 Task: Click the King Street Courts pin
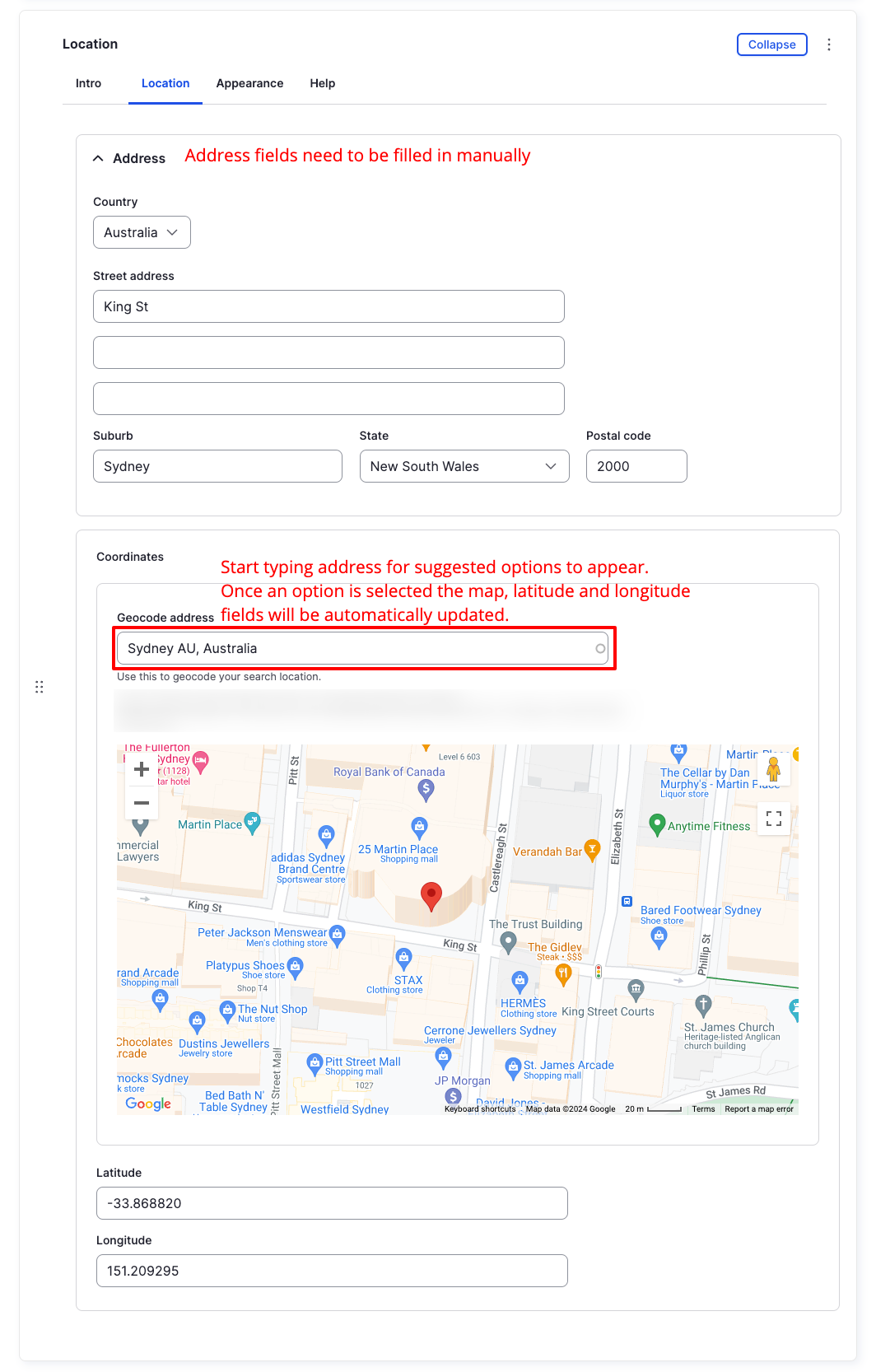pos(636,991)
